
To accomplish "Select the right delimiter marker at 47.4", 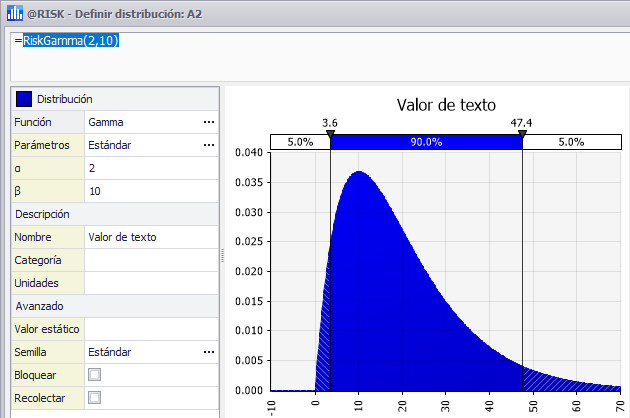I will pyautogui.click(x=522, y=134).
